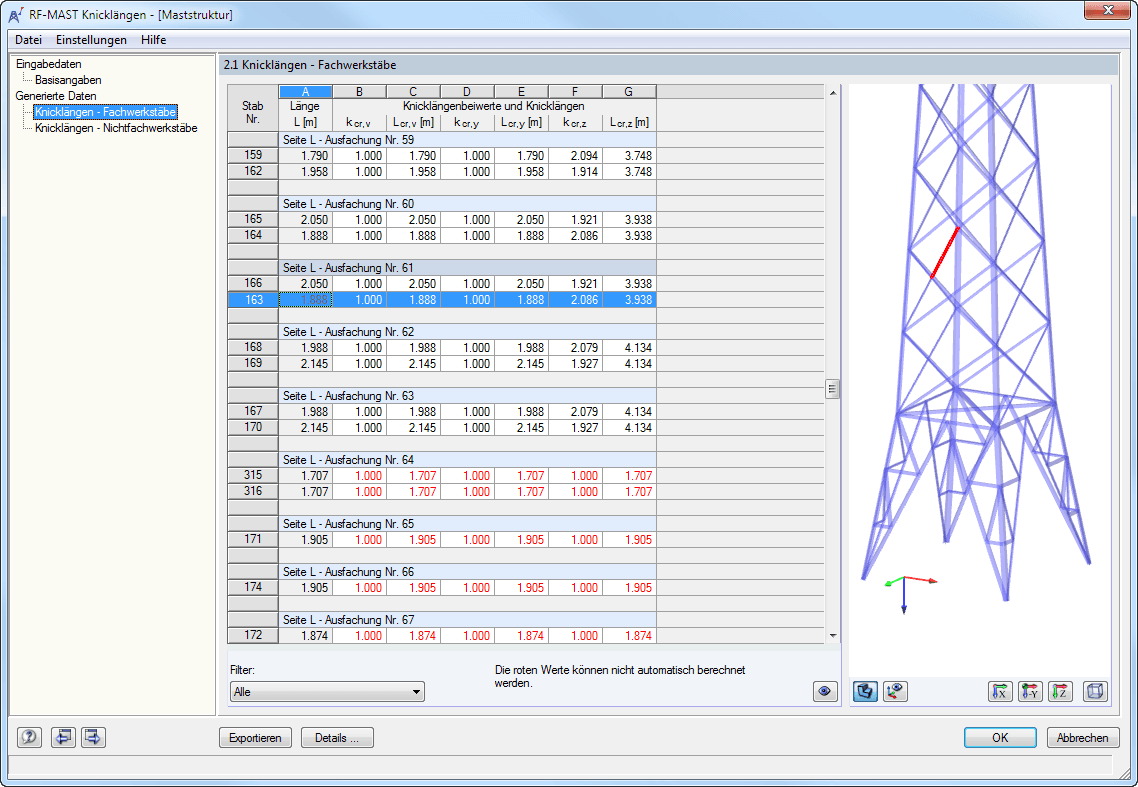
Task: Click table scrollbar up arrow
Action: tap(832, 92)
